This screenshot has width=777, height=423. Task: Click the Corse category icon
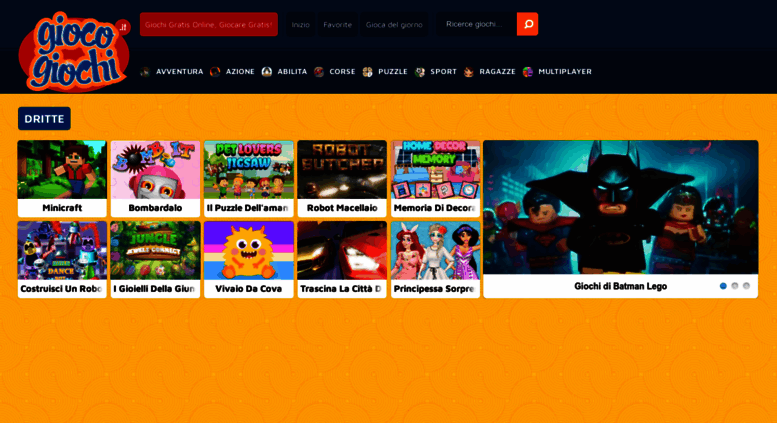point(319,72)
